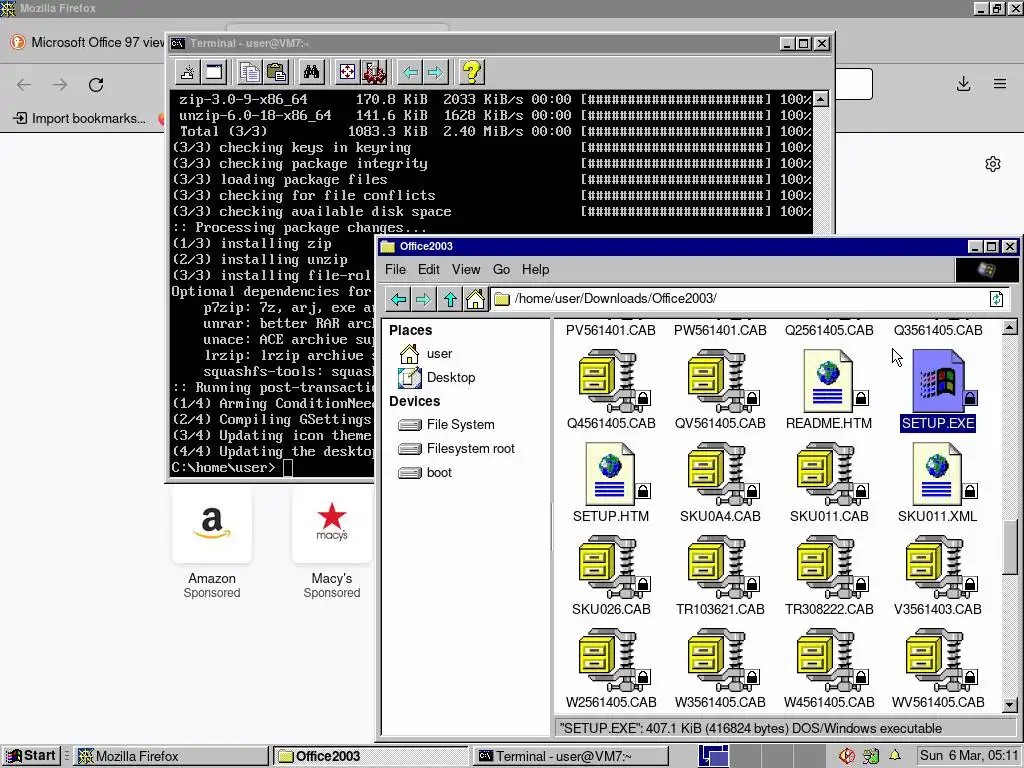1024x768 pixels.
Task: Open Firefox hamburger application menu
Action: [x=1000, y=84]
